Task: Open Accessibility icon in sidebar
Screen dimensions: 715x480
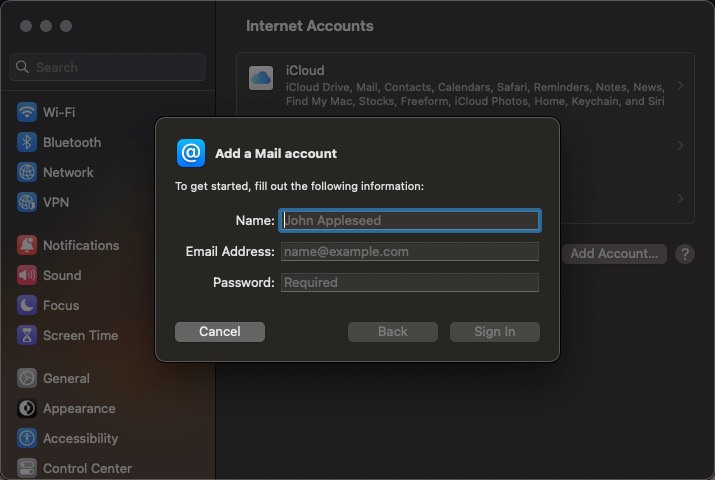Action: (26, 439)
